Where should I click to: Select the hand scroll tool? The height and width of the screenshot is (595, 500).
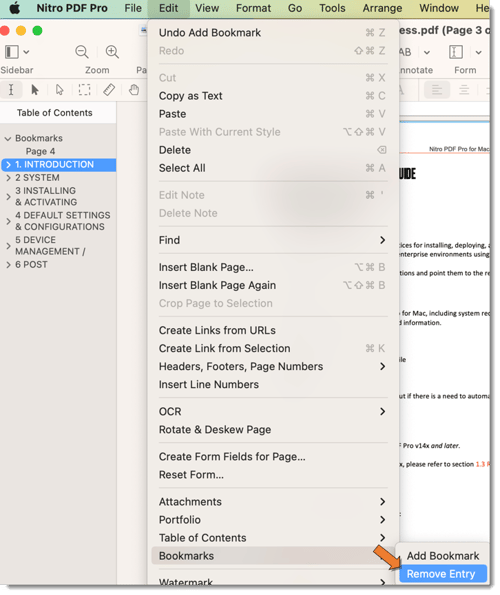pyautogui.click(x=134, y=90)
